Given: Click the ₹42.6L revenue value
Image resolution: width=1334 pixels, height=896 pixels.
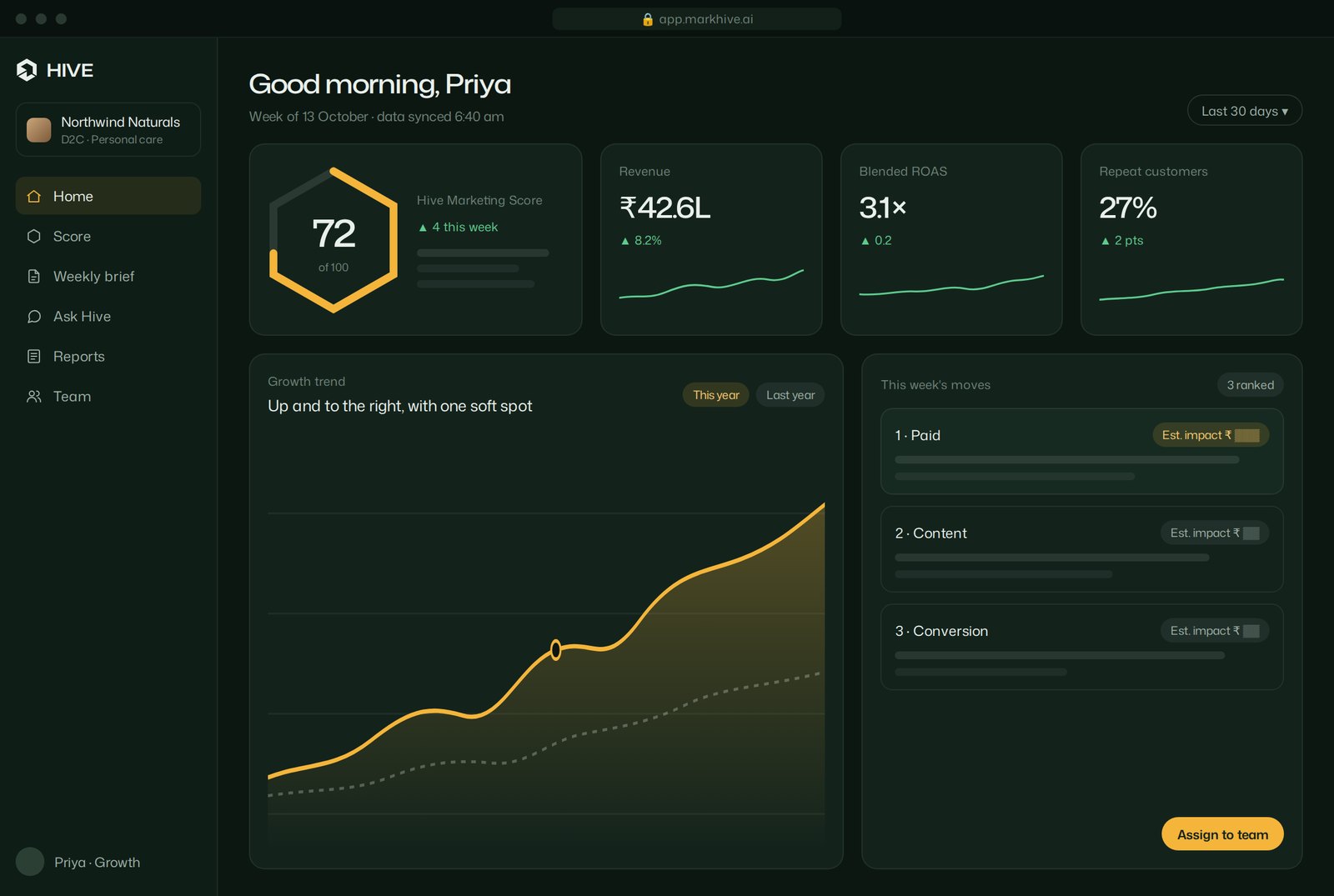Looking at the screenshot, I should (x=664, y=208).
